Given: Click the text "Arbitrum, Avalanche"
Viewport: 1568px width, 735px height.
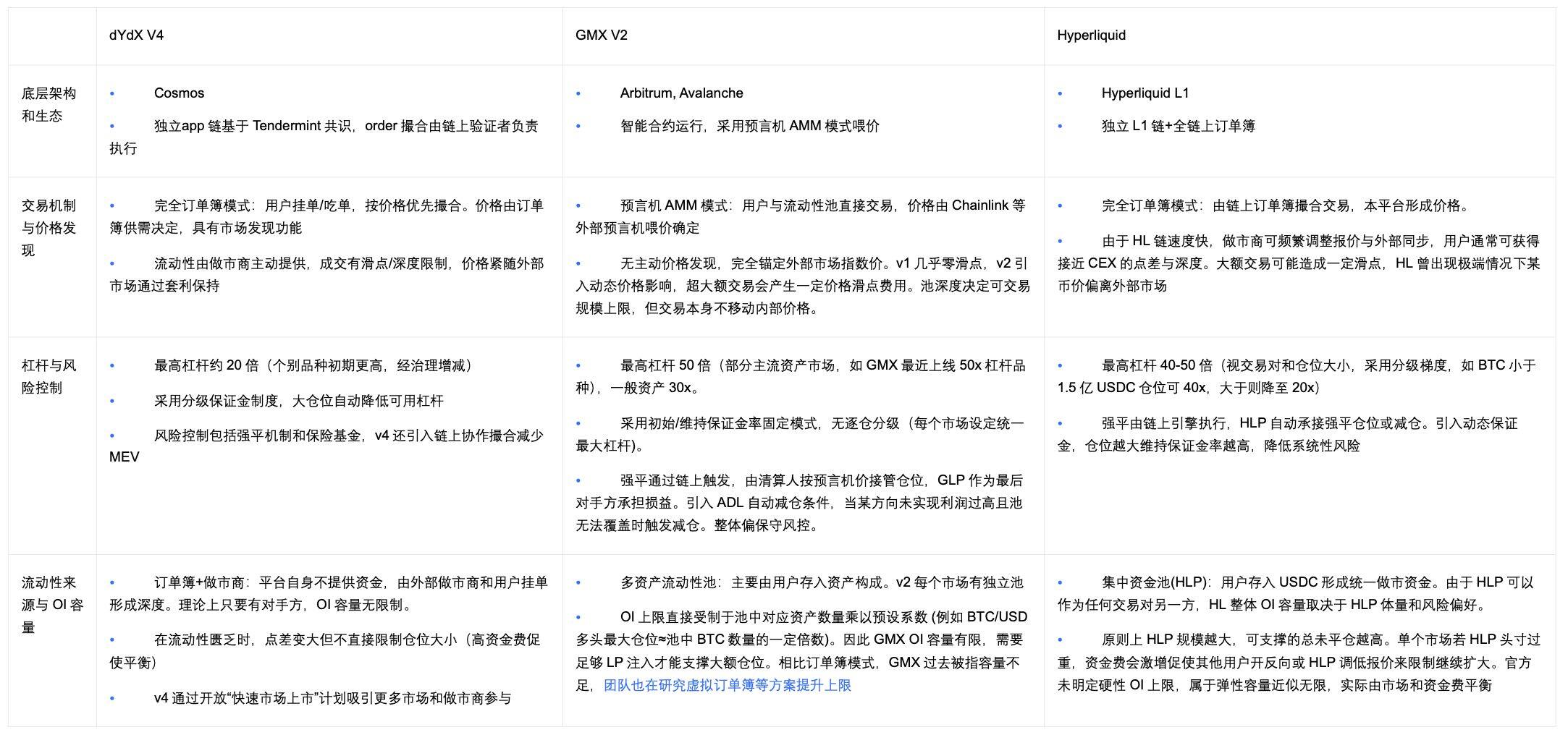Looking at the screenshot, I should pyautogui.click(x=681, y=93).
